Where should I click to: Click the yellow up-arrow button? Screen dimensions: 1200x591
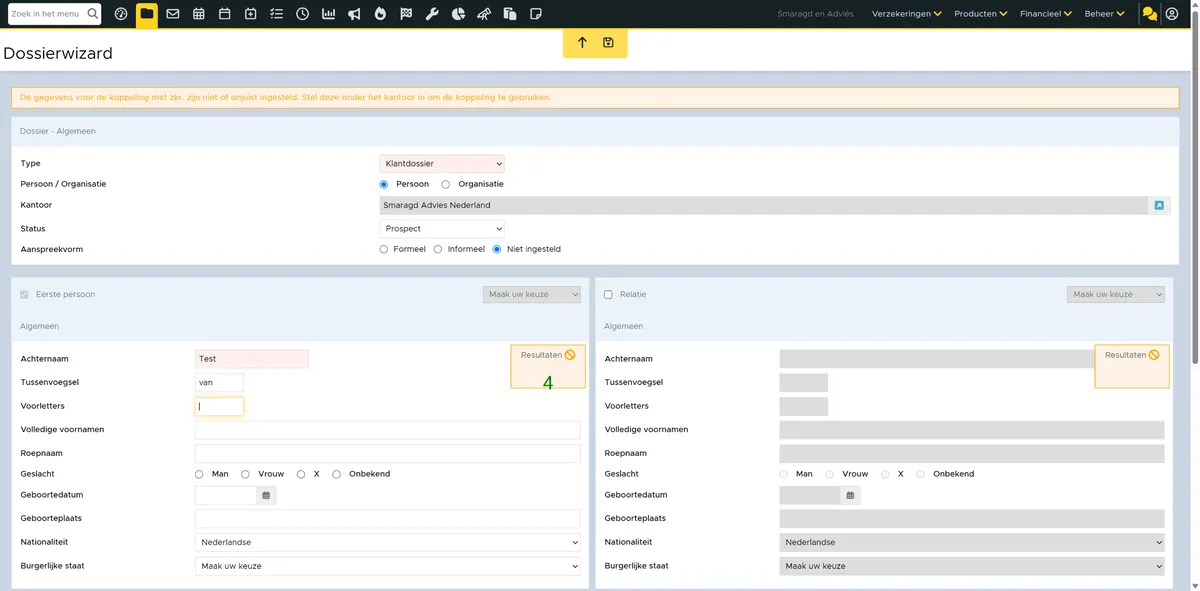point(582,43)
